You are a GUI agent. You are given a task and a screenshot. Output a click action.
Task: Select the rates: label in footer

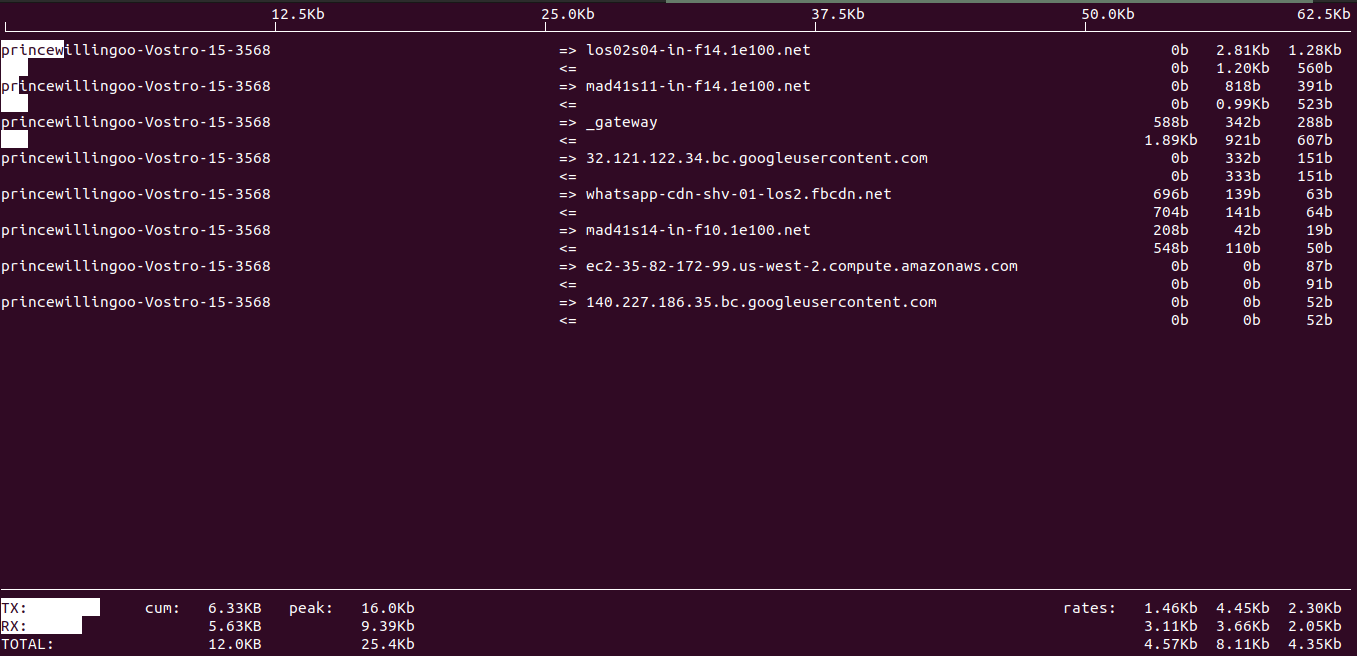coord(1090,608)
